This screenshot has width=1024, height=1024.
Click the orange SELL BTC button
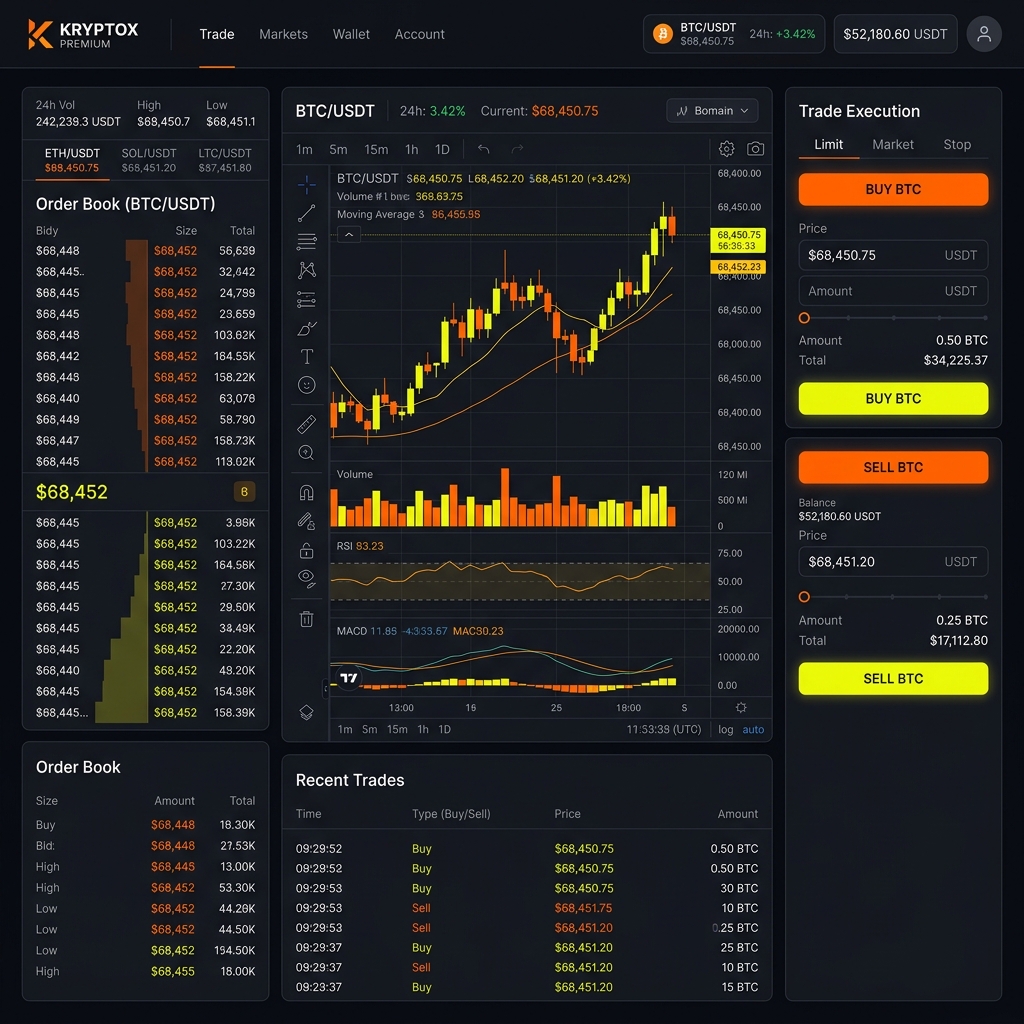tap(893, 467)
